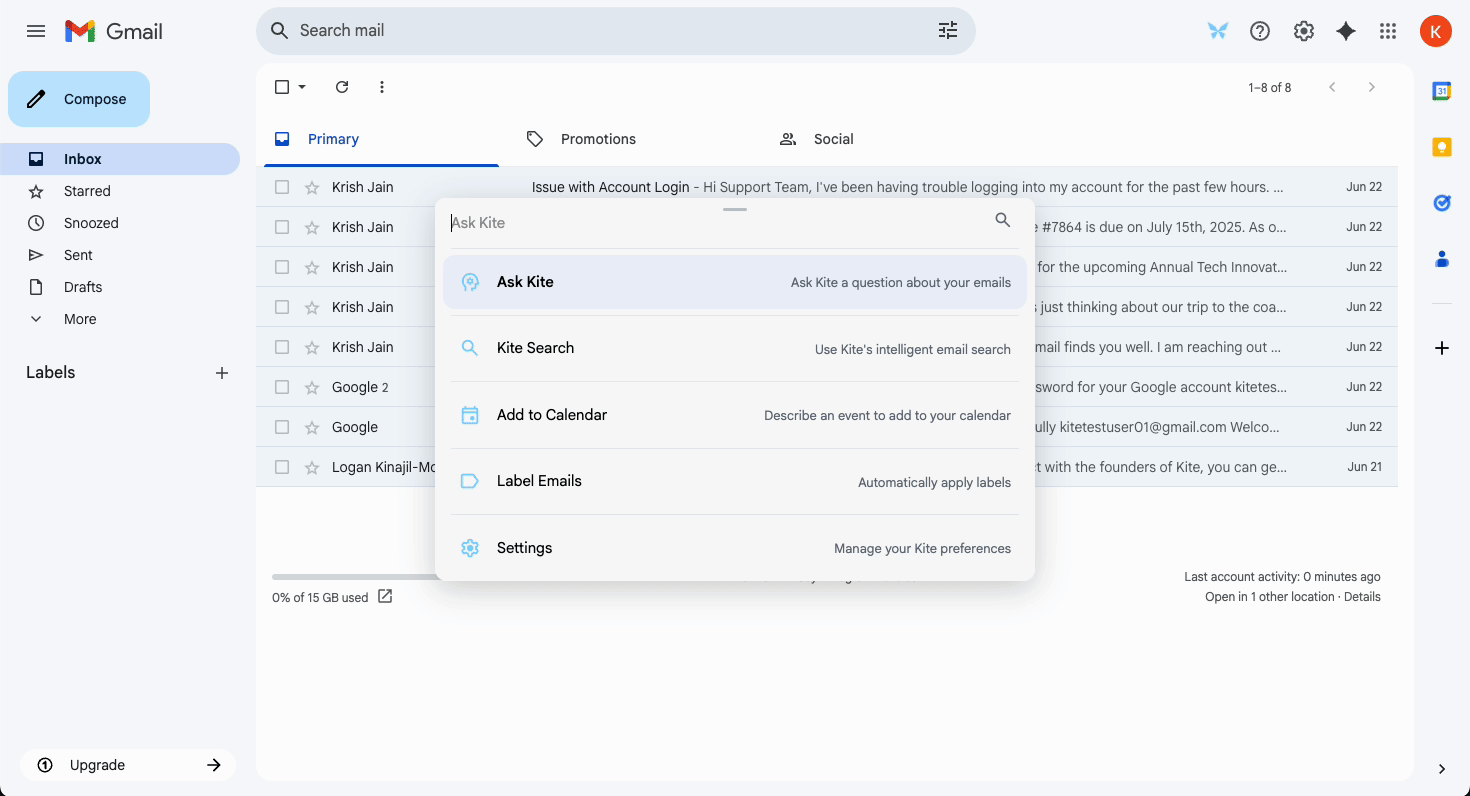The image size is (1470, 796).
Task: Star the Google 2 conversation
Action: point(312,387)
